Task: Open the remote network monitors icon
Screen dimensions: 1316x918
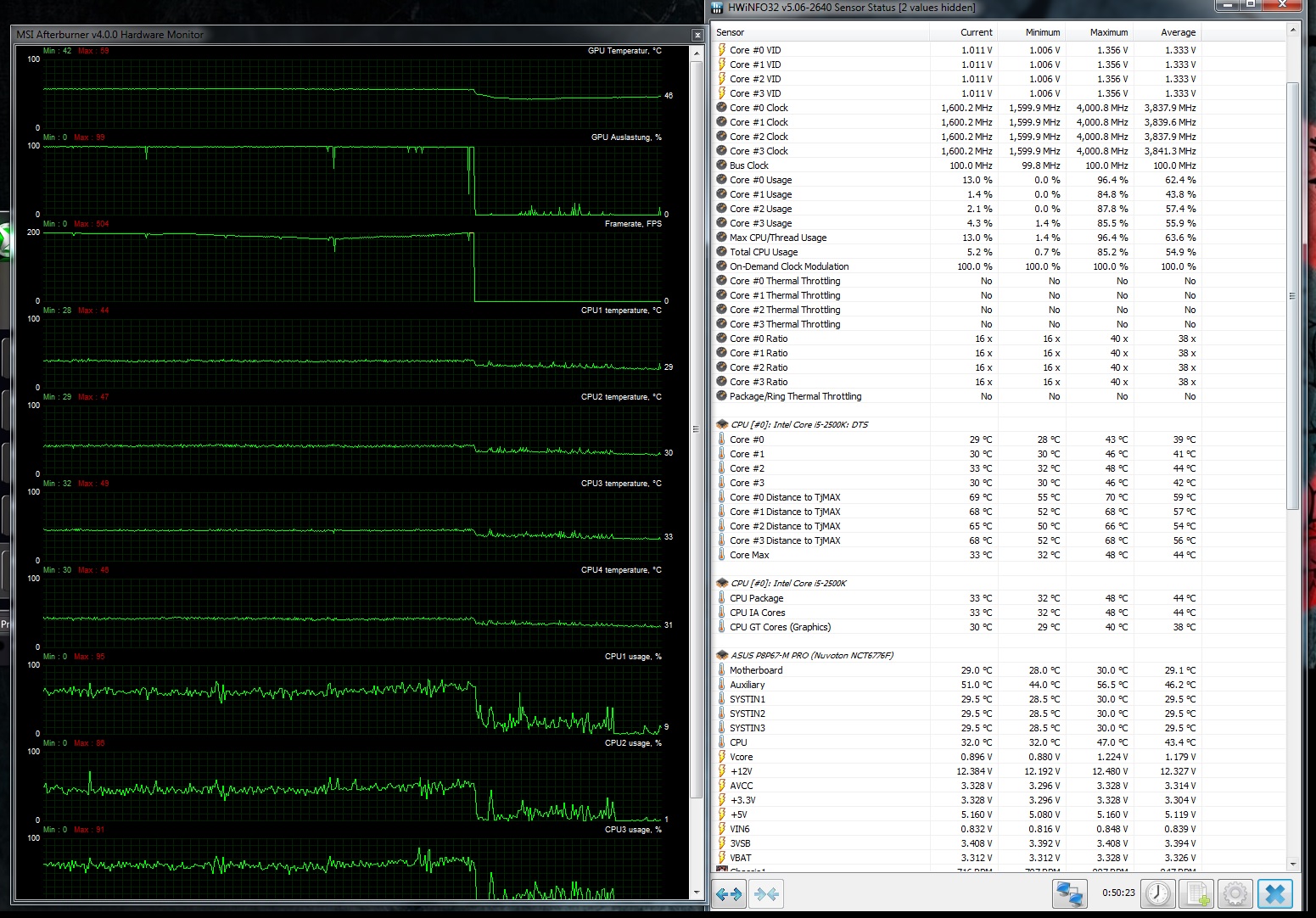Action: (x=1069, y=893)
